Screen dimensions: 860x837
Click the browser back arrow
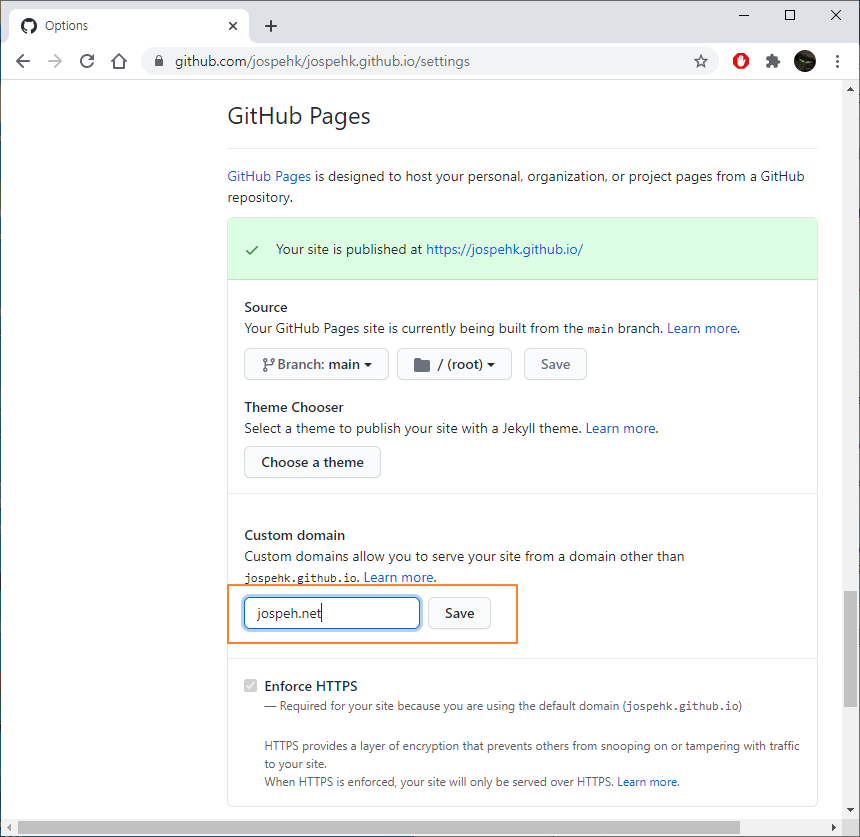[23, 61]
